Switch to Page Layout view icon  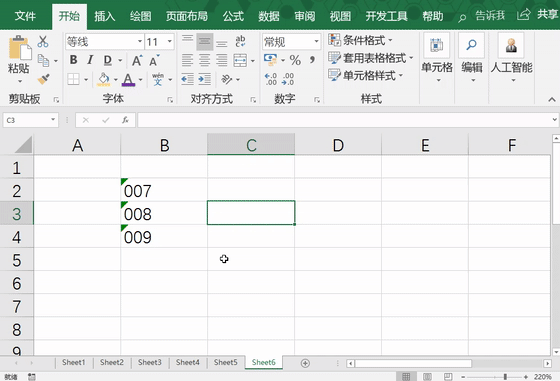coord(427,377)
